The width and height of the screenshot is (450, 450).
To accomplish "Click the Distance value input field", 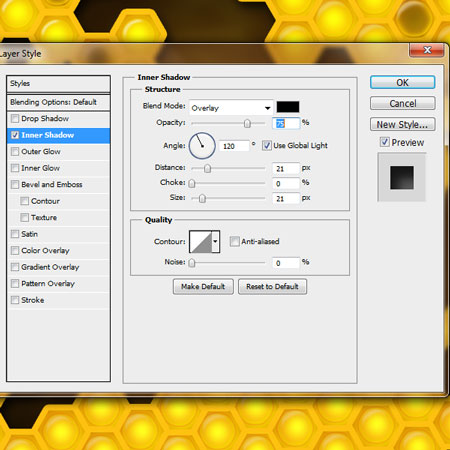I will pos(286,169).
